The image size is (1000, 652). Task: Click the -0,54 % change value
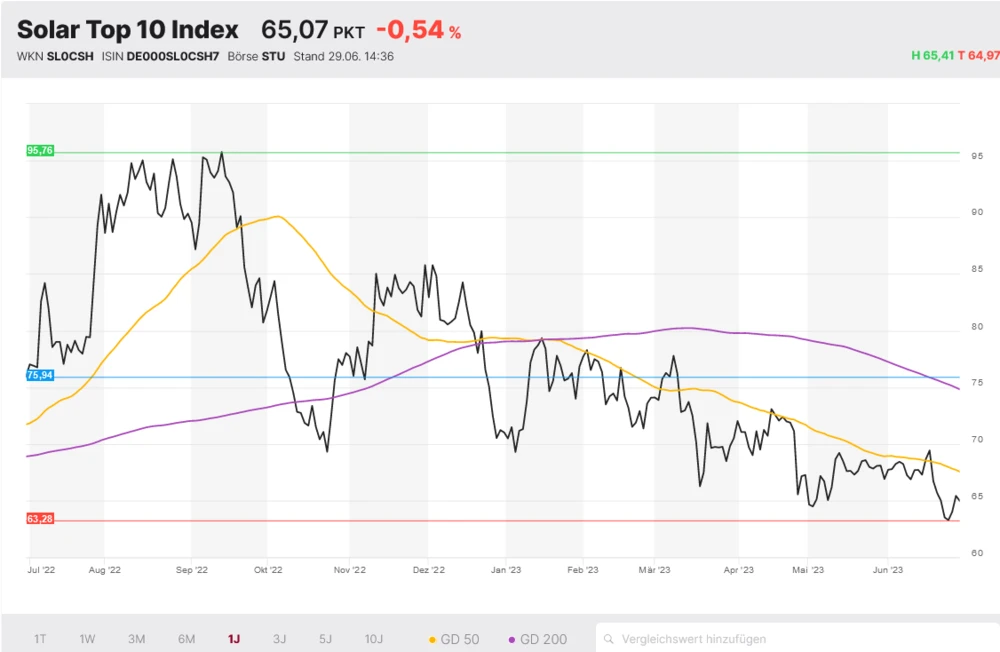(x=418, y=30)
